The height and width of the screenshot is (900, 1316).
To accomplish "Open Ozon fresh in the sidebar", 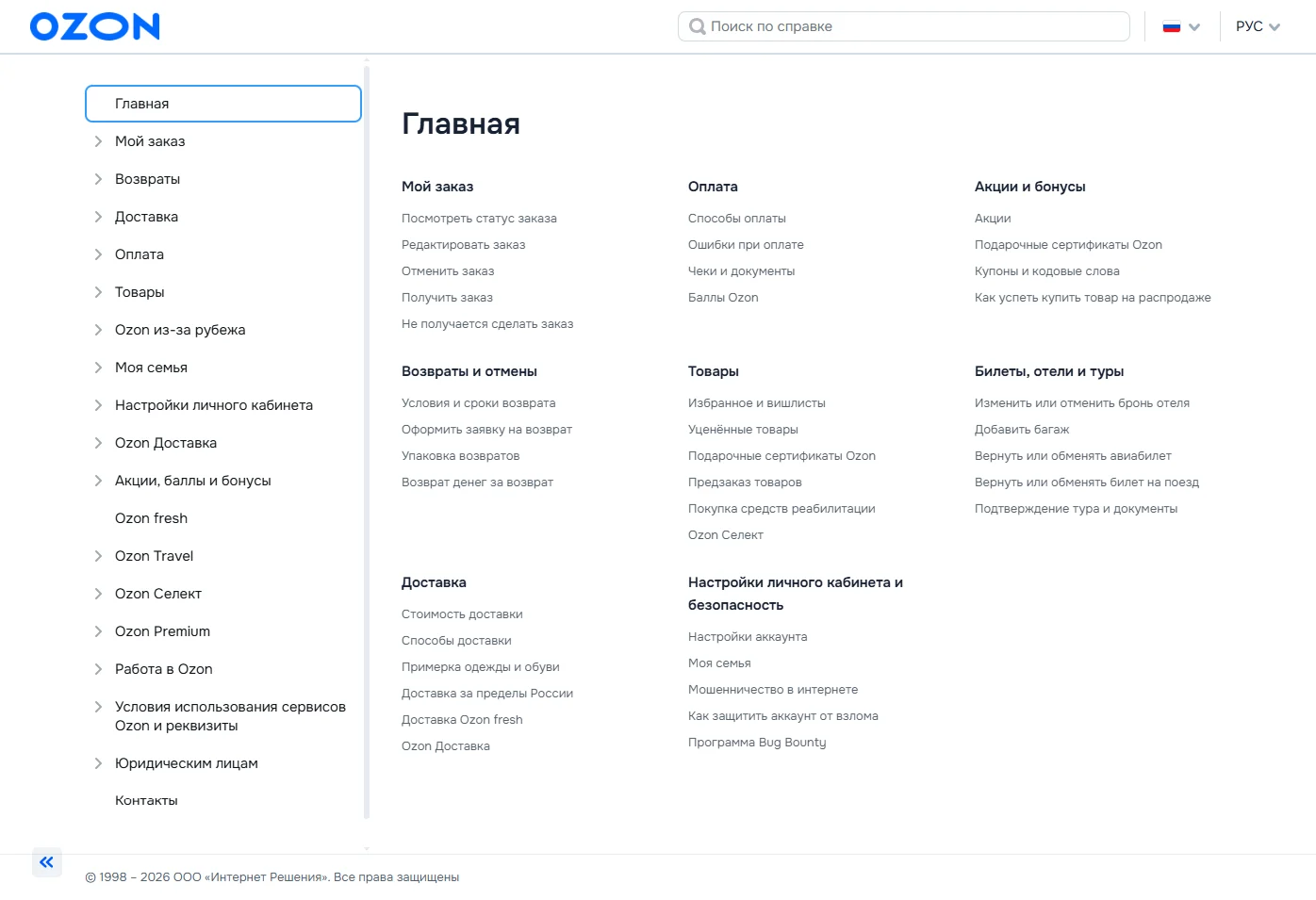I will pos(151,518).
